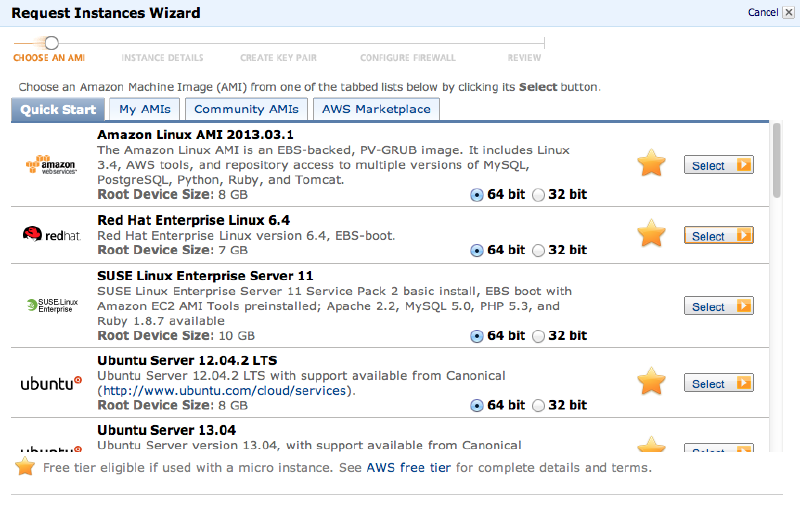
Task: Click the Ubuntu logo for Server 12.04.2 LTS
Action: (x=51, y=383)
